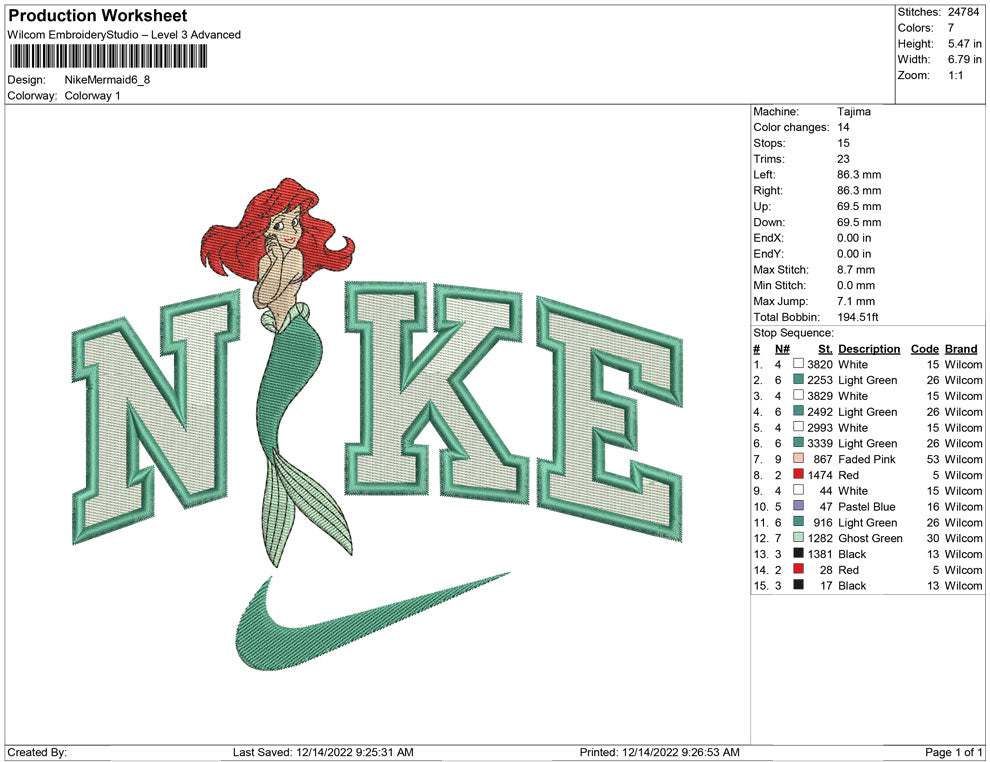The height and width of the screenshot is (762, 990).
Task: Click the Printed timestamp in the footer
Action: click(x=659, y=752)
